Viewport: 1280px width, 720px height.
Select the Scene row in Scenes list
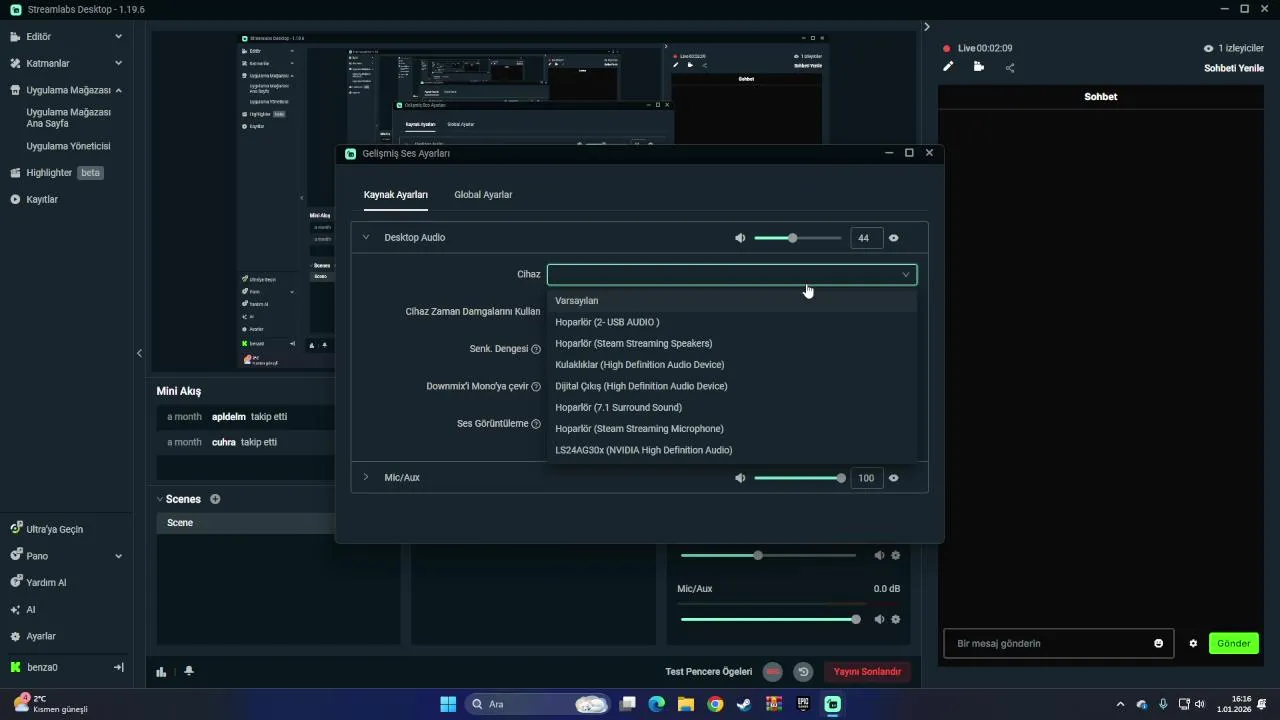245,523
